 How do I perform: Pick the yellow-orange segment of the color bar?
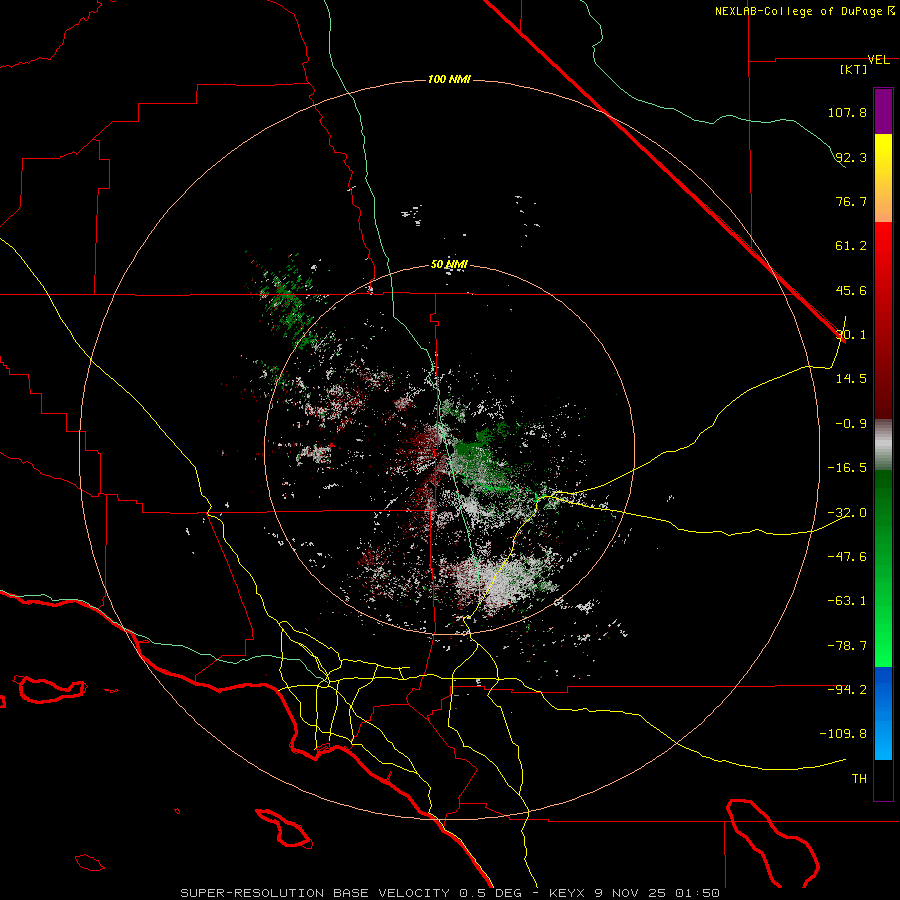[883, 178]
